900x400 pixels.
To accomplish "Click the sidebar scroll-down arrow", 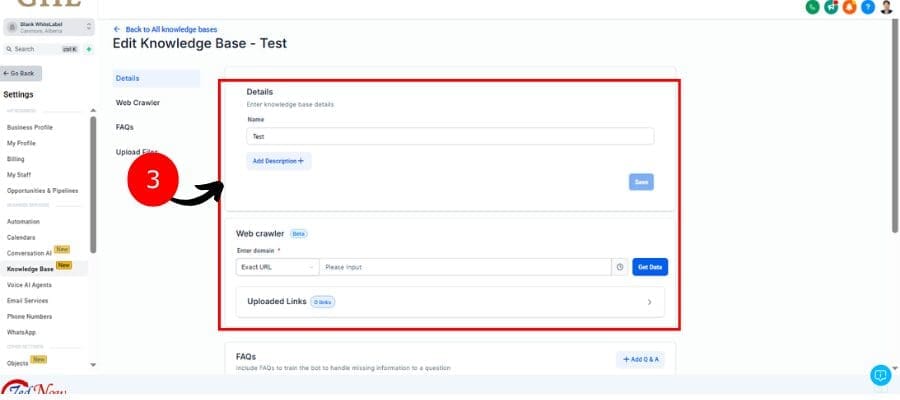I will coord(93,364).
